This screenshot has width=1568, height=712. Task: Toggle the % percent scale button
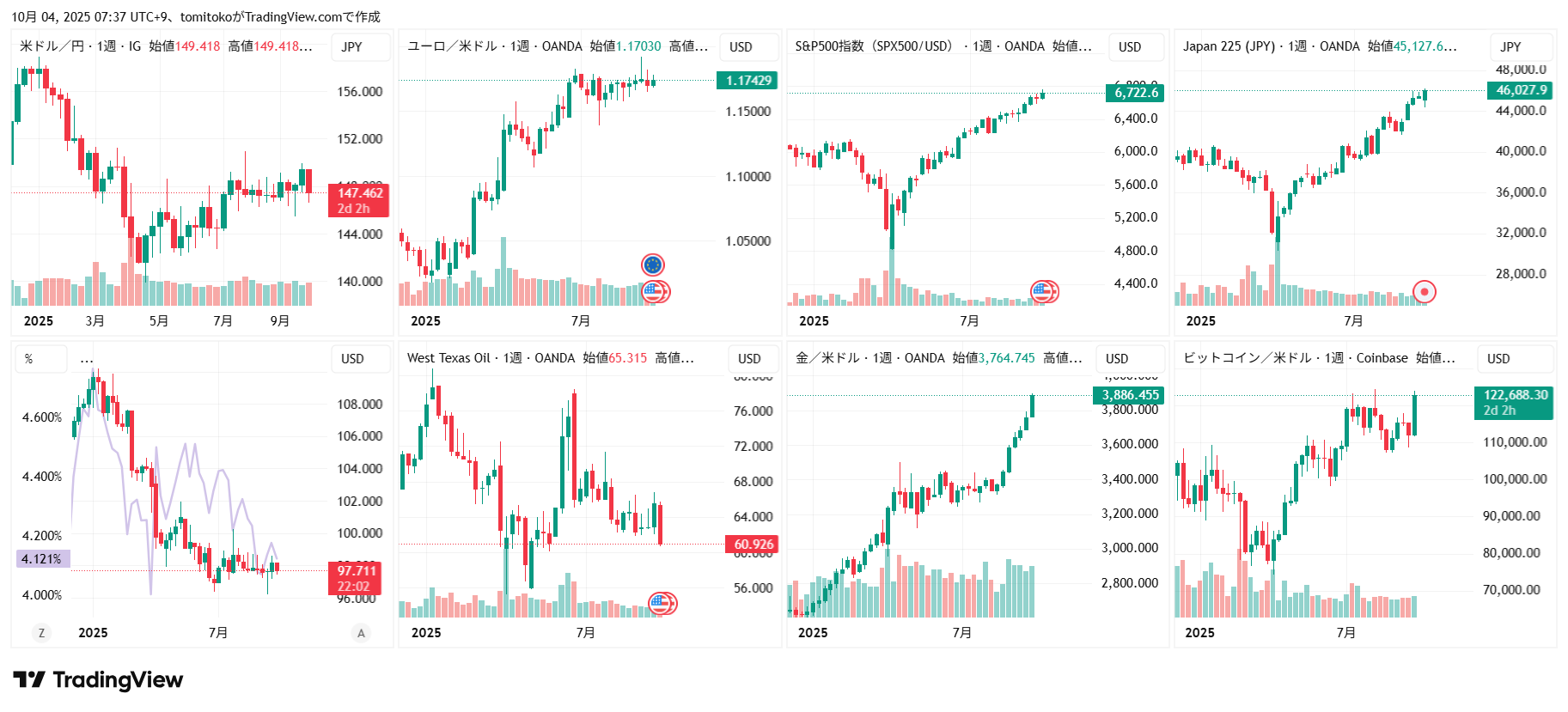coord(29,359)
